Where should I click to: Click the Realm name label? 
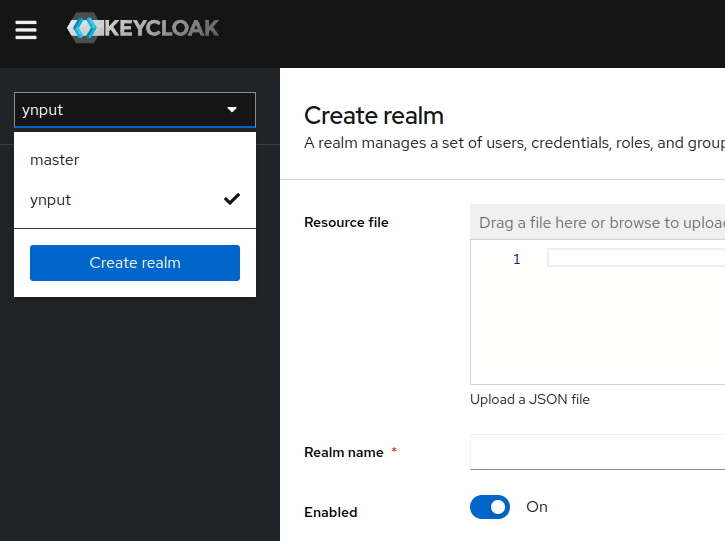(x=344, y=452)
